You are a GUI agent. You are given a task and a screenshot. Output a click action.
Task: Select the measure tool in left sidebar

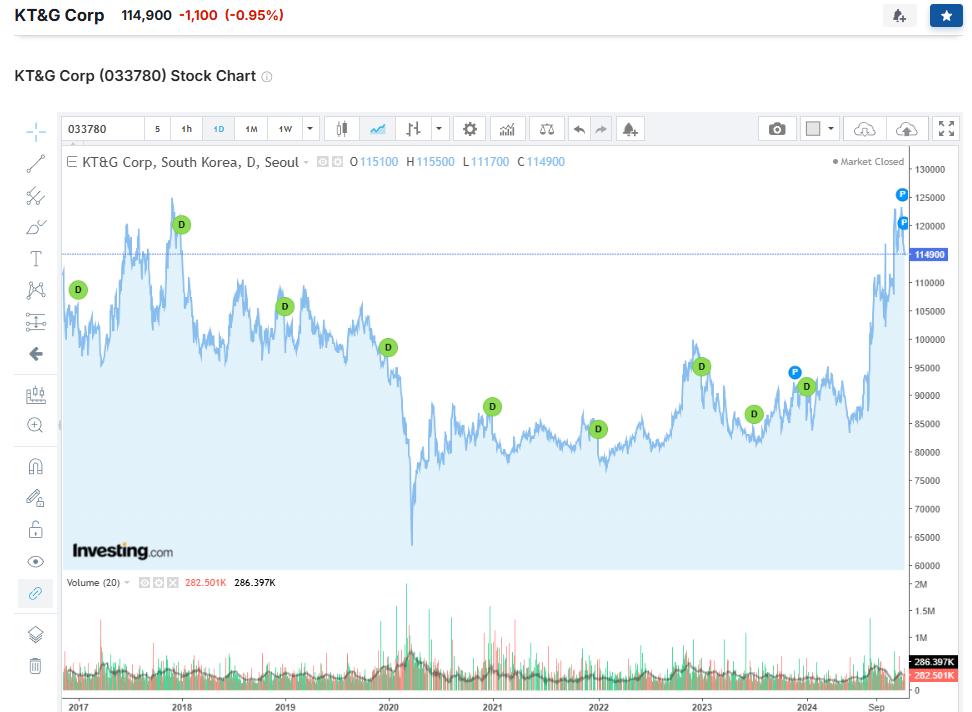(x=36, y=394)
